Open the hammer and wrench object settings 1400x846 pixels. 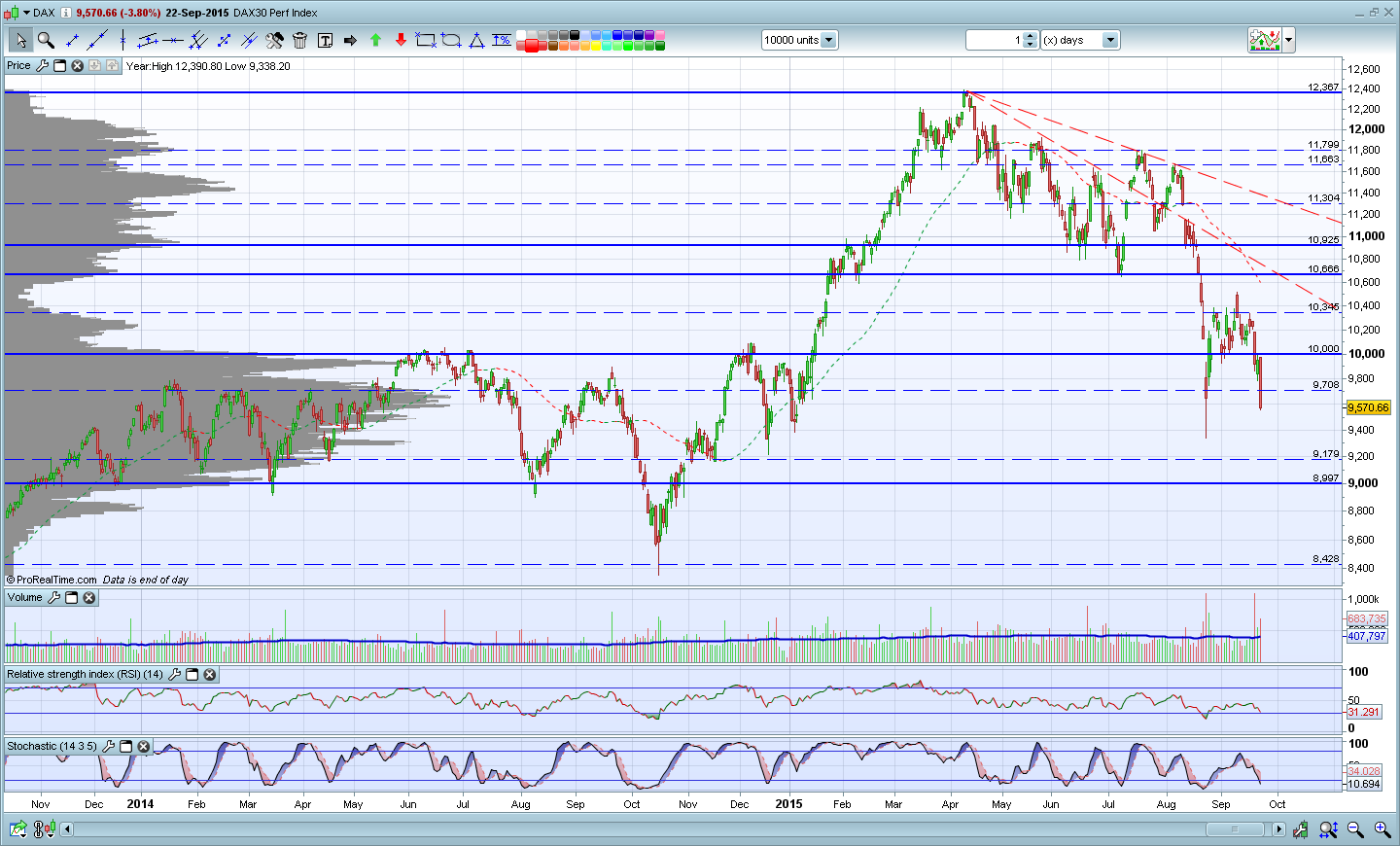(x=274, y=40)
